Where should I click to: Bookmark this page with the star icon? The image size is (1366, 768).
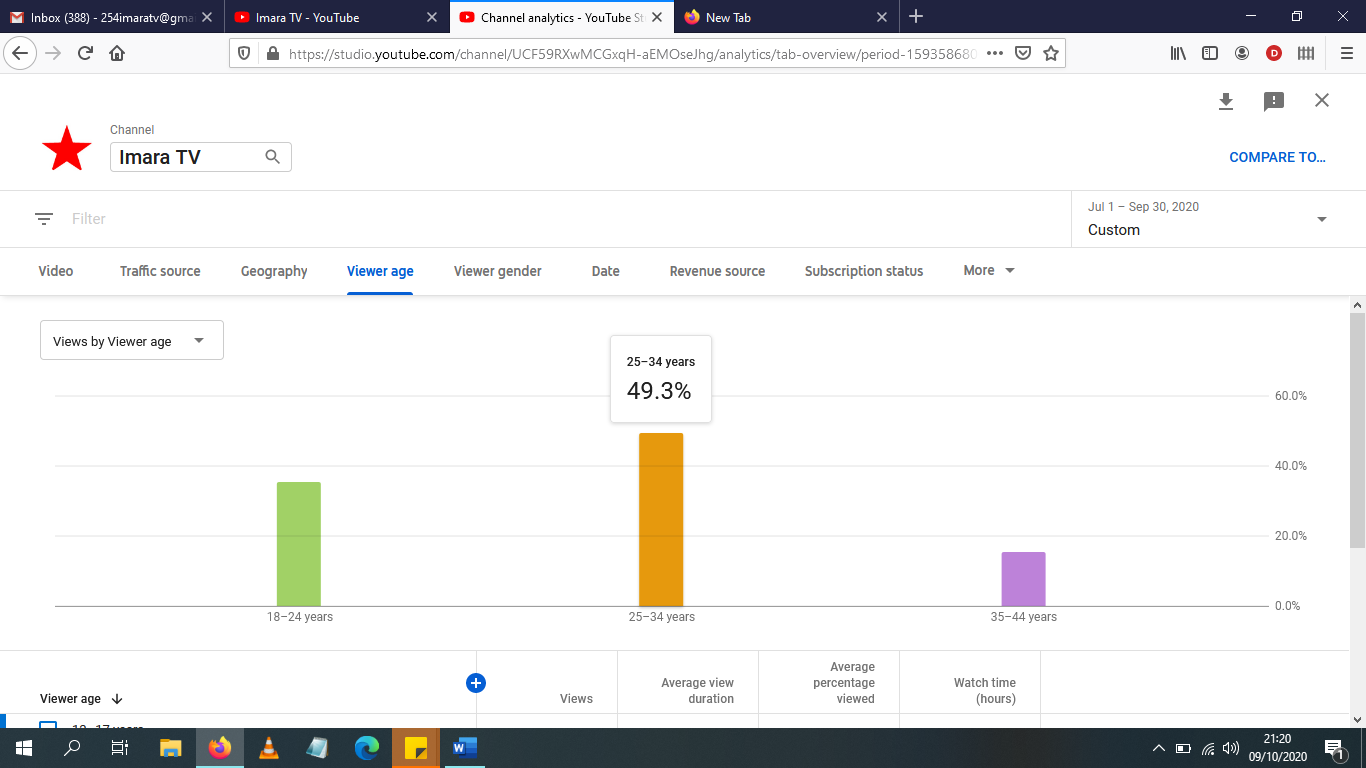point(1051,54)
